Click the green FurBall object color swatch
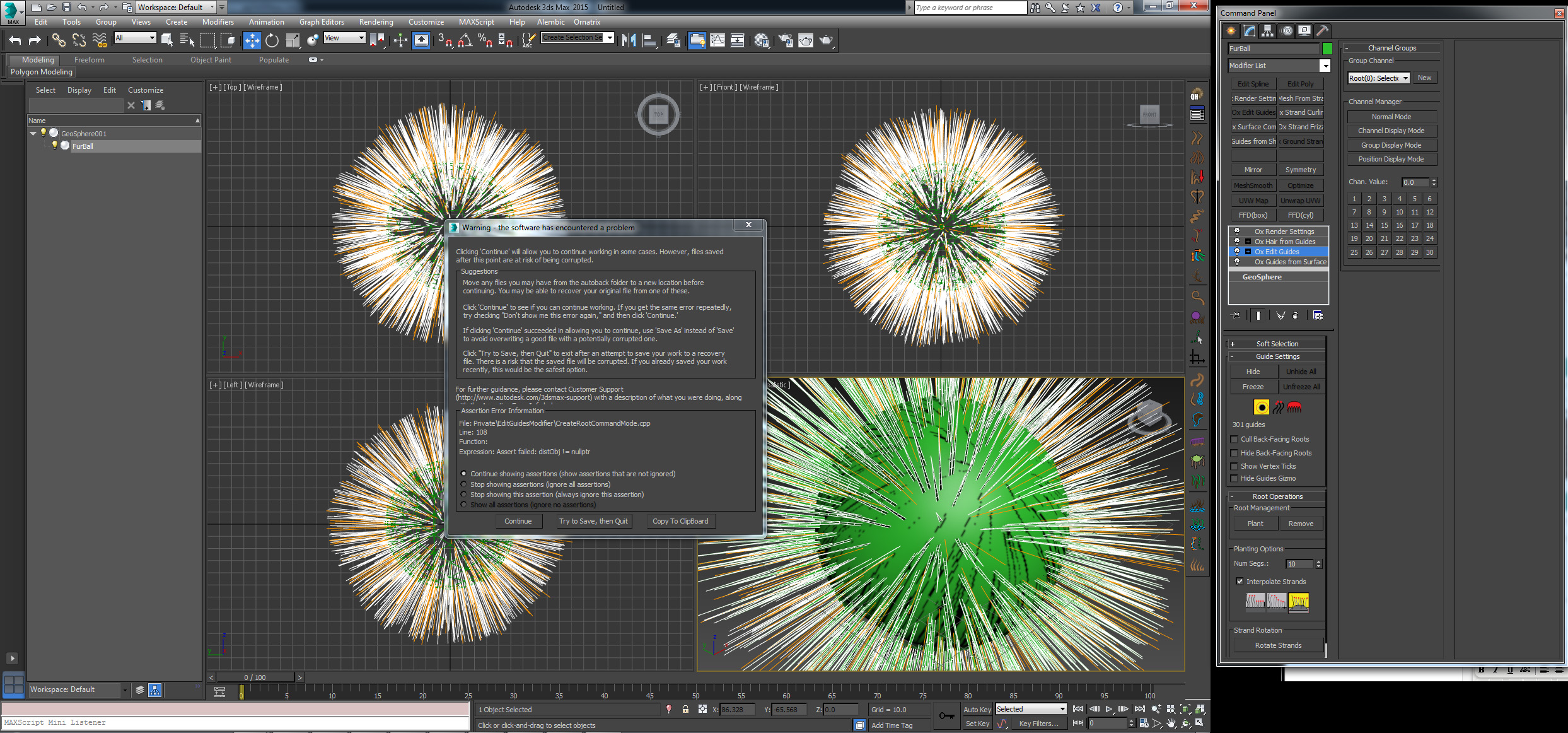 [x=1327, y=49]
